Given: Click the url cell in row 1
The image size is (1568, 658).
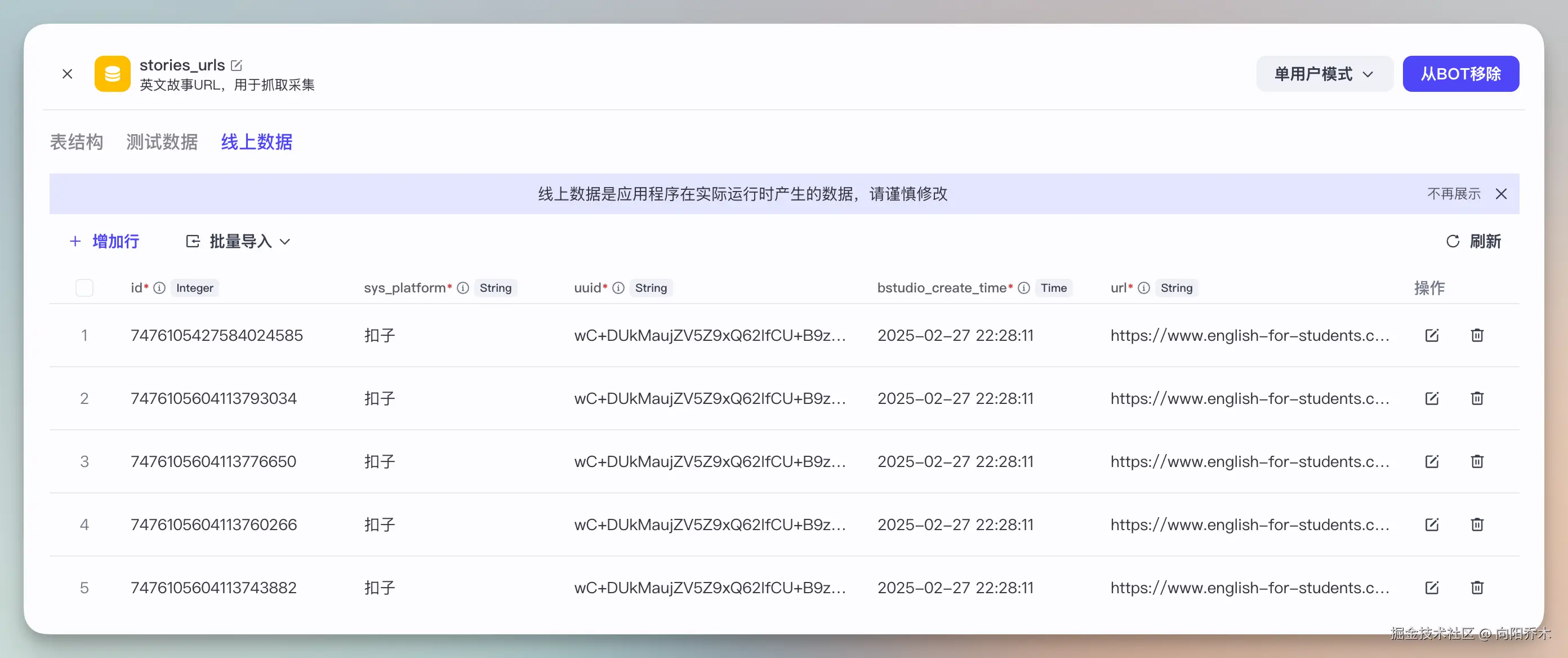Looking at the screenshot, I should [1249, 335].
